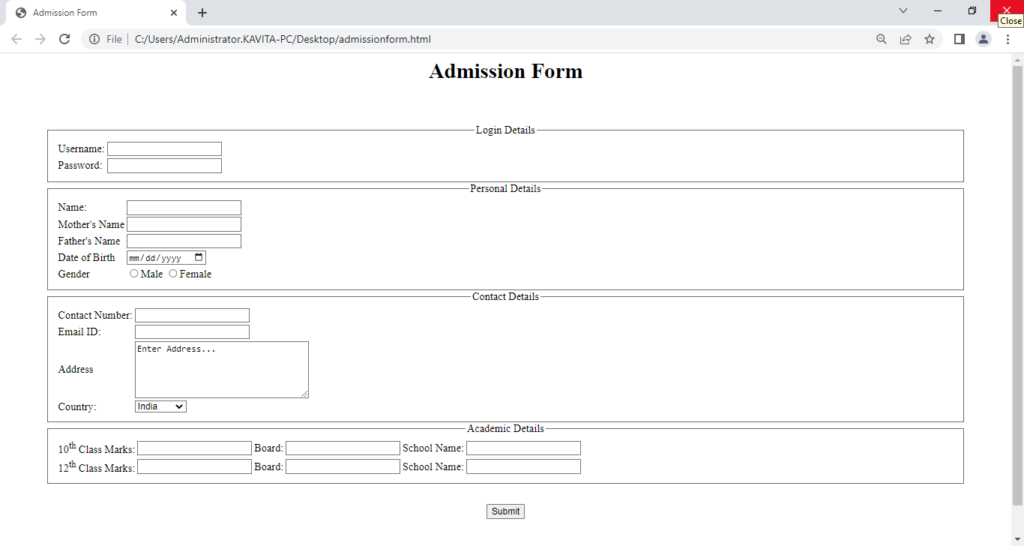
Task: Click the address bar URL
Action: coord(283,39)
